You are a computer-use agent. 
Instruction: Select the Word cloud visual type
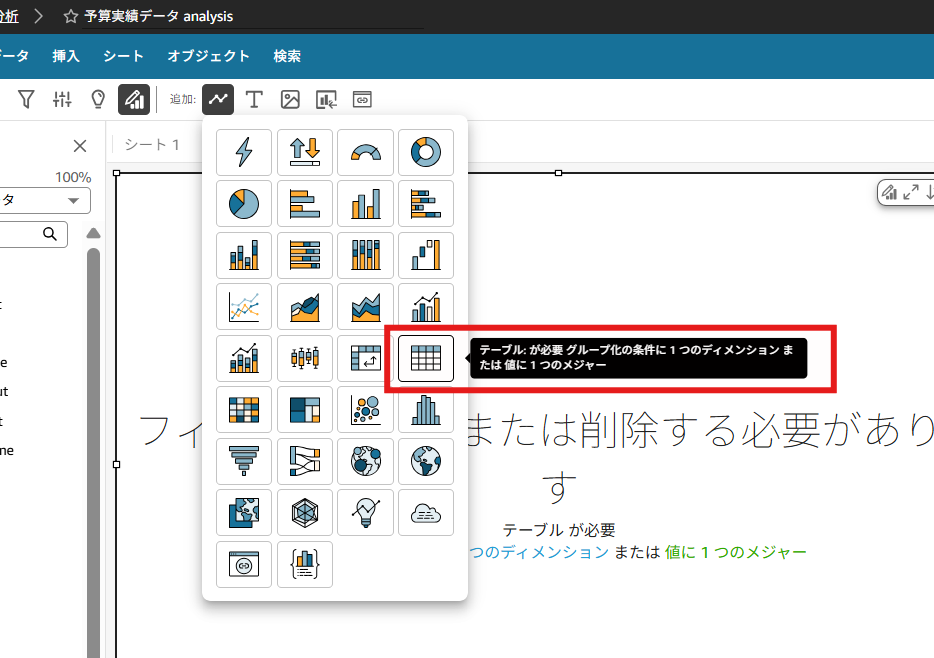[426, 513]
